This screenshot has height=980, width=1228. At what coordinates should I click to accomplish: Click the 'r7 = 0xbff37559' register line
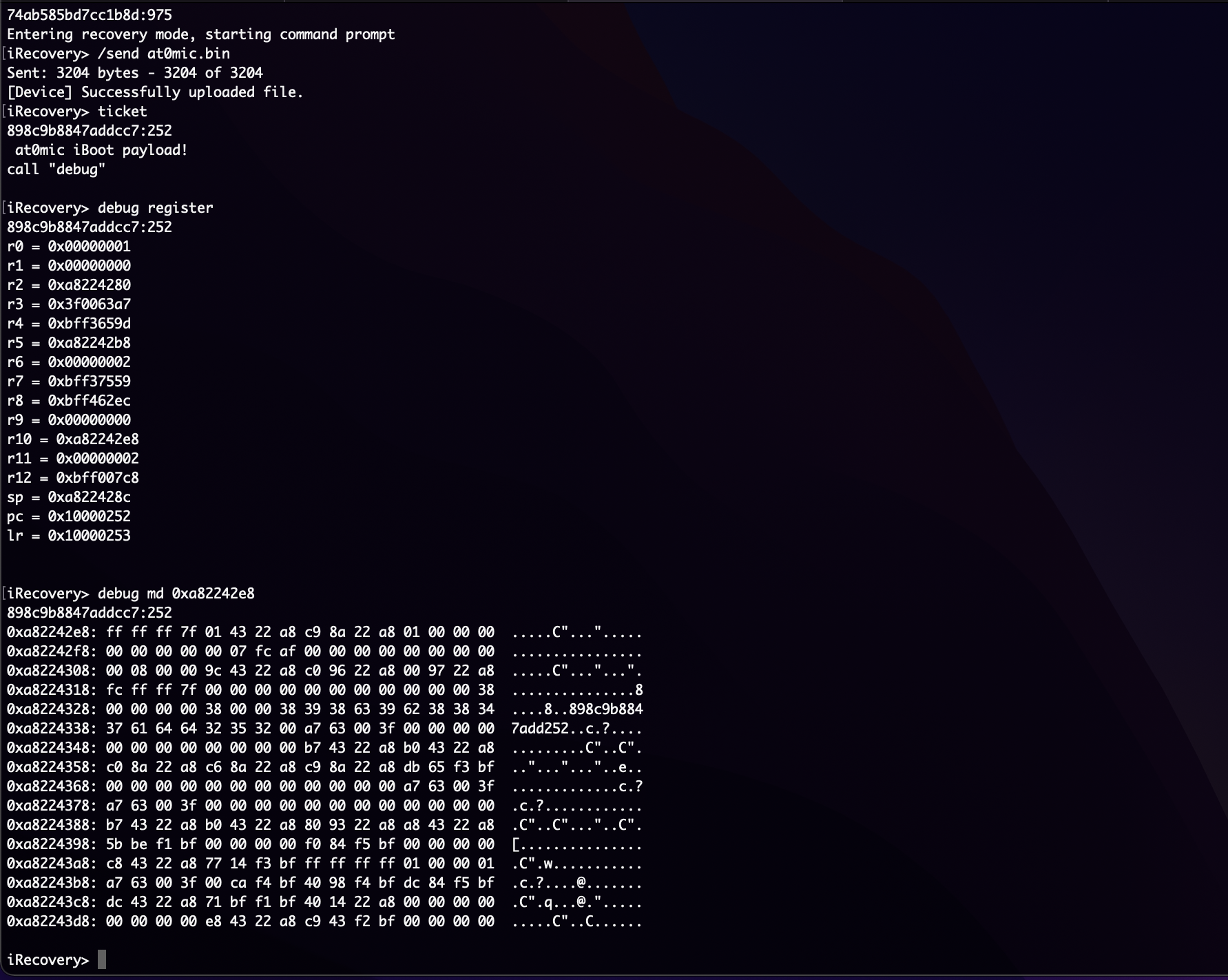[x=69, y=382]
